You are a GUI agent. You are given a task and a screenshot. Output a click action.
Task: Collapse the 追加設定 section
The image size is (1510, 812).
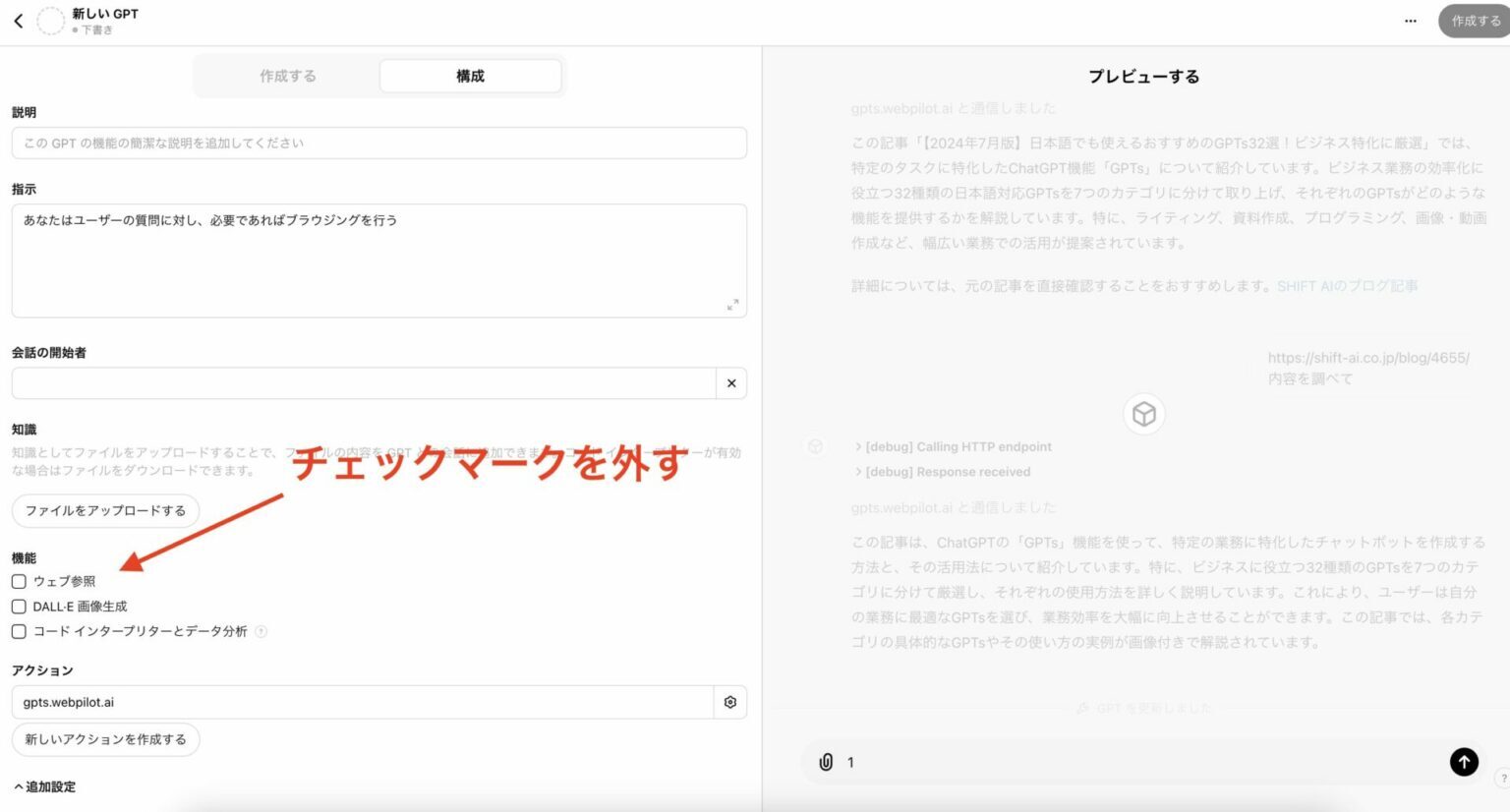coord(44,786)
